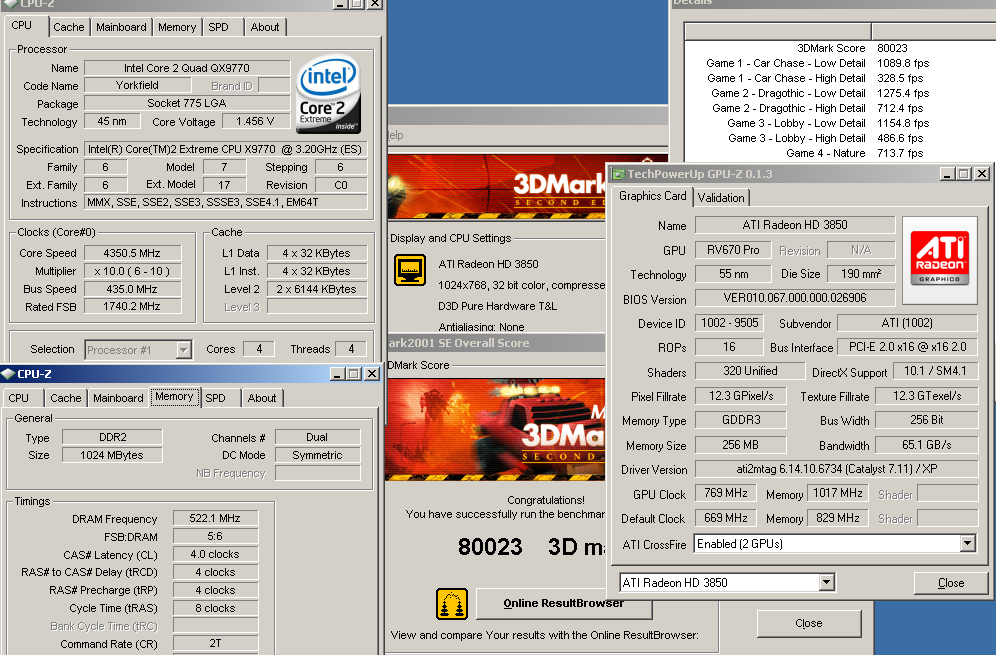Click the Command Rate 2T field

pos(215,644)
